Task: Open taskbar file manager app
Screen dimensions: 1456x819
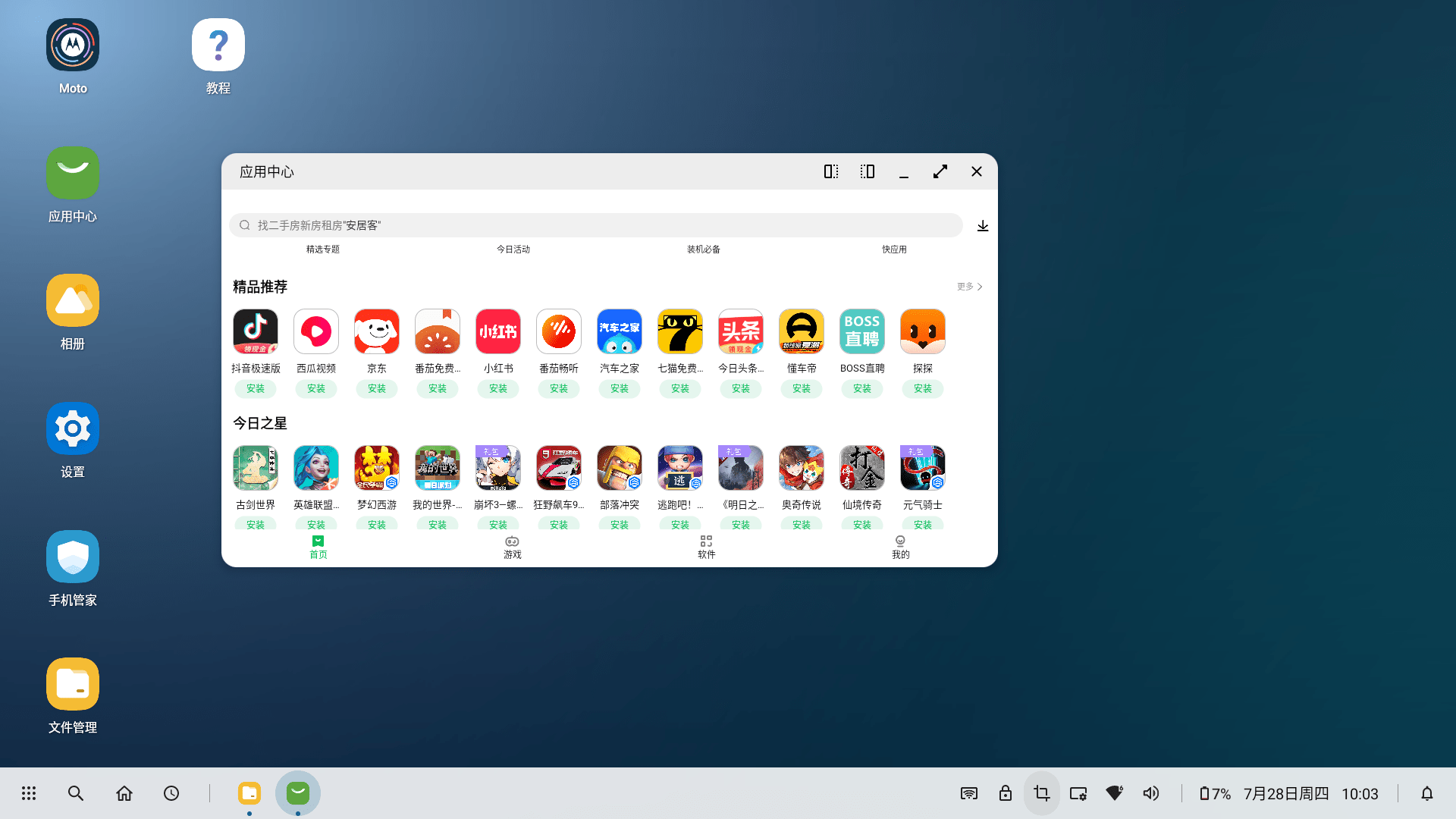Action: pyautogui.click(x=249, y=793)
